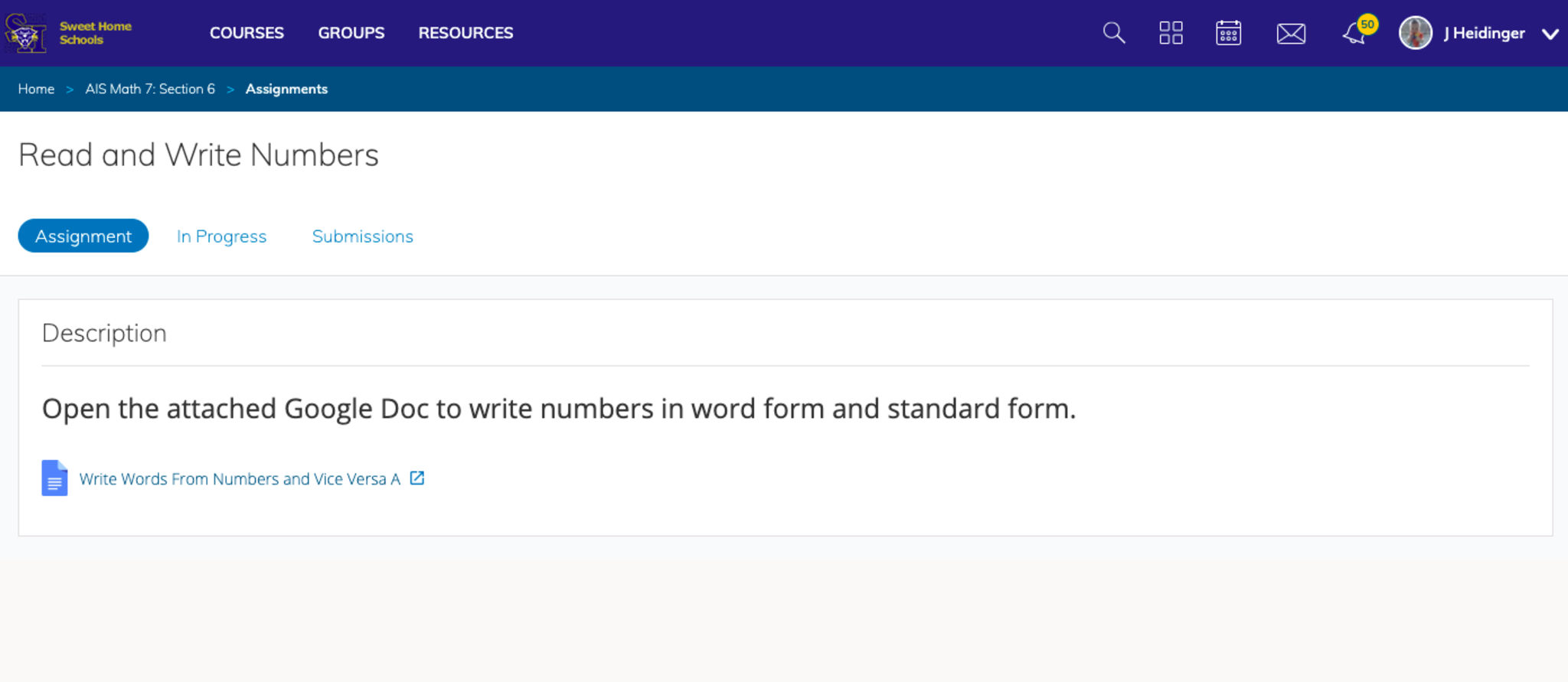Click the J Heidinger profile avatar

1415,33
